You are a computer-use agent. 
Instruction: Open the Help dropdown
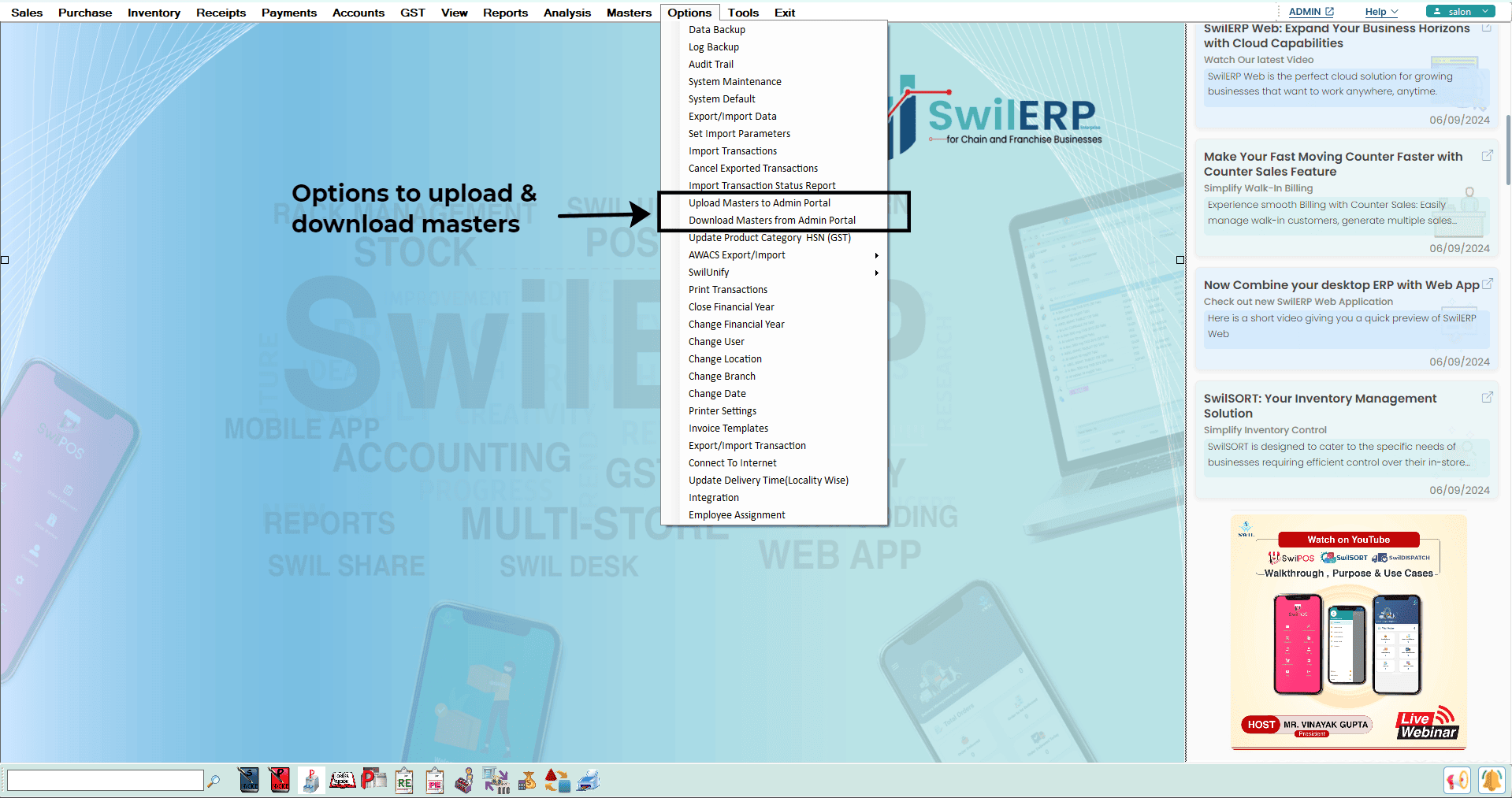pyautogui.click(x=1380, y=12)
